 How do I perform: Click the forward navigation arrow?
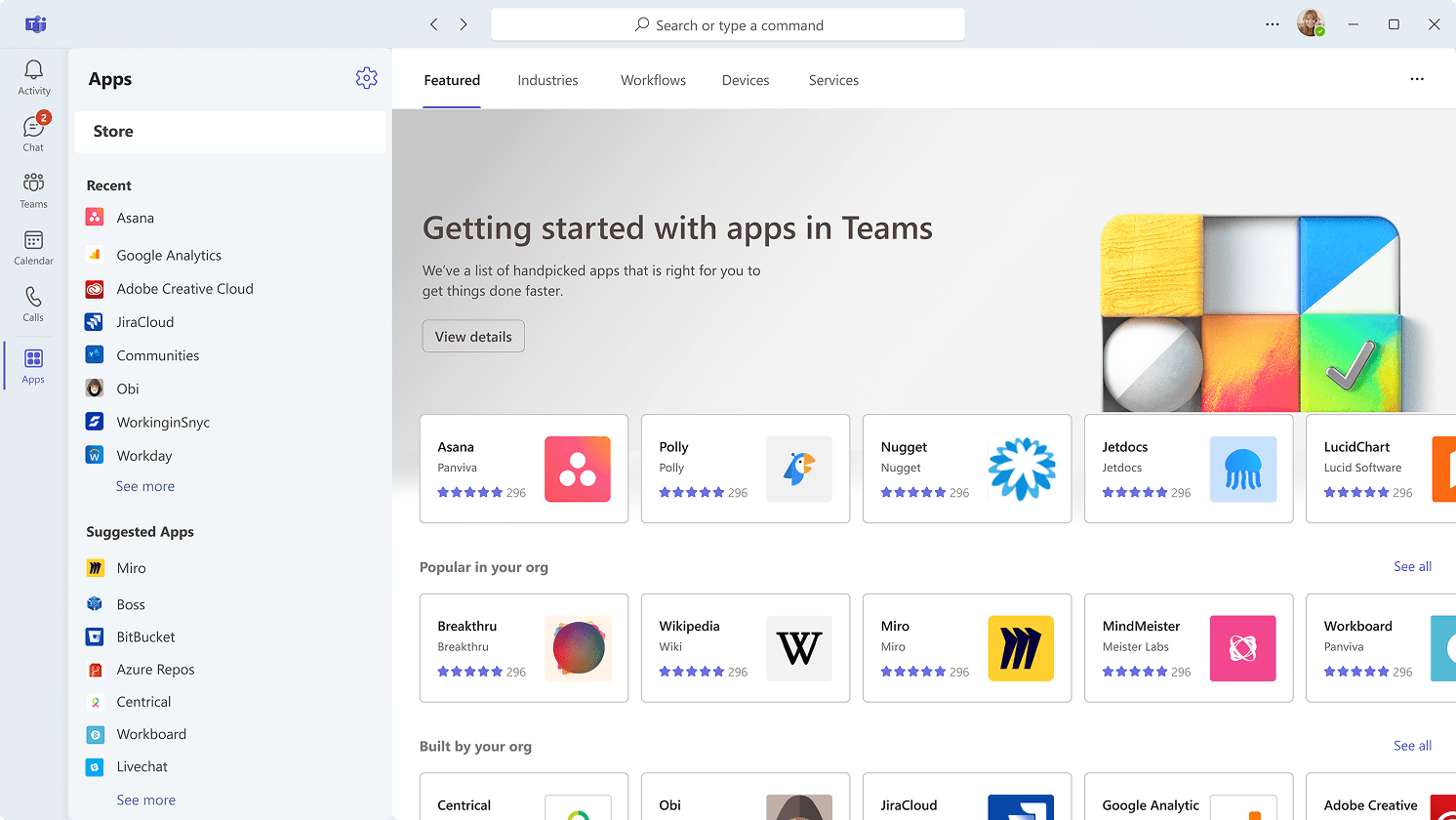464,24
